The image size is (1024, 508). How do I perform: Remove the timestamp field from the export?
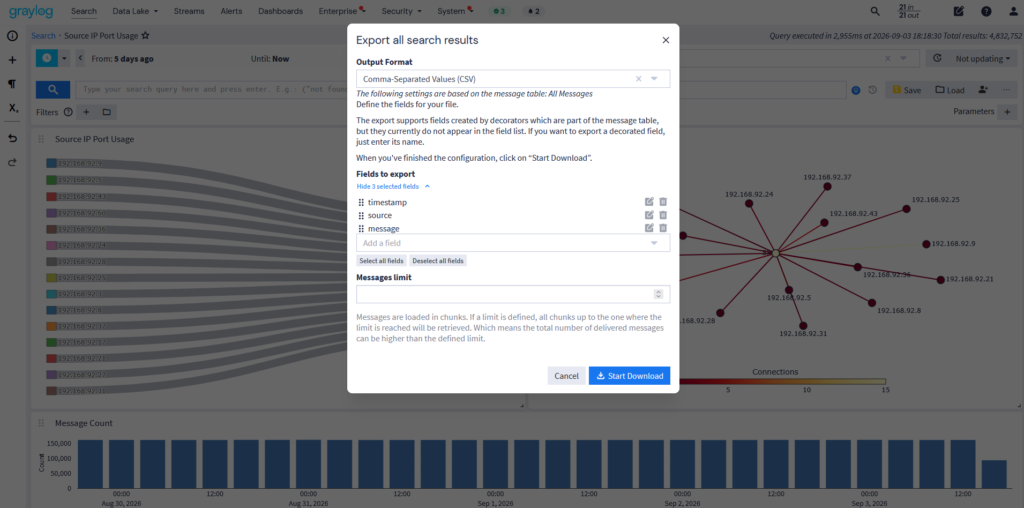pyautogui.click(x=663, y=202)
